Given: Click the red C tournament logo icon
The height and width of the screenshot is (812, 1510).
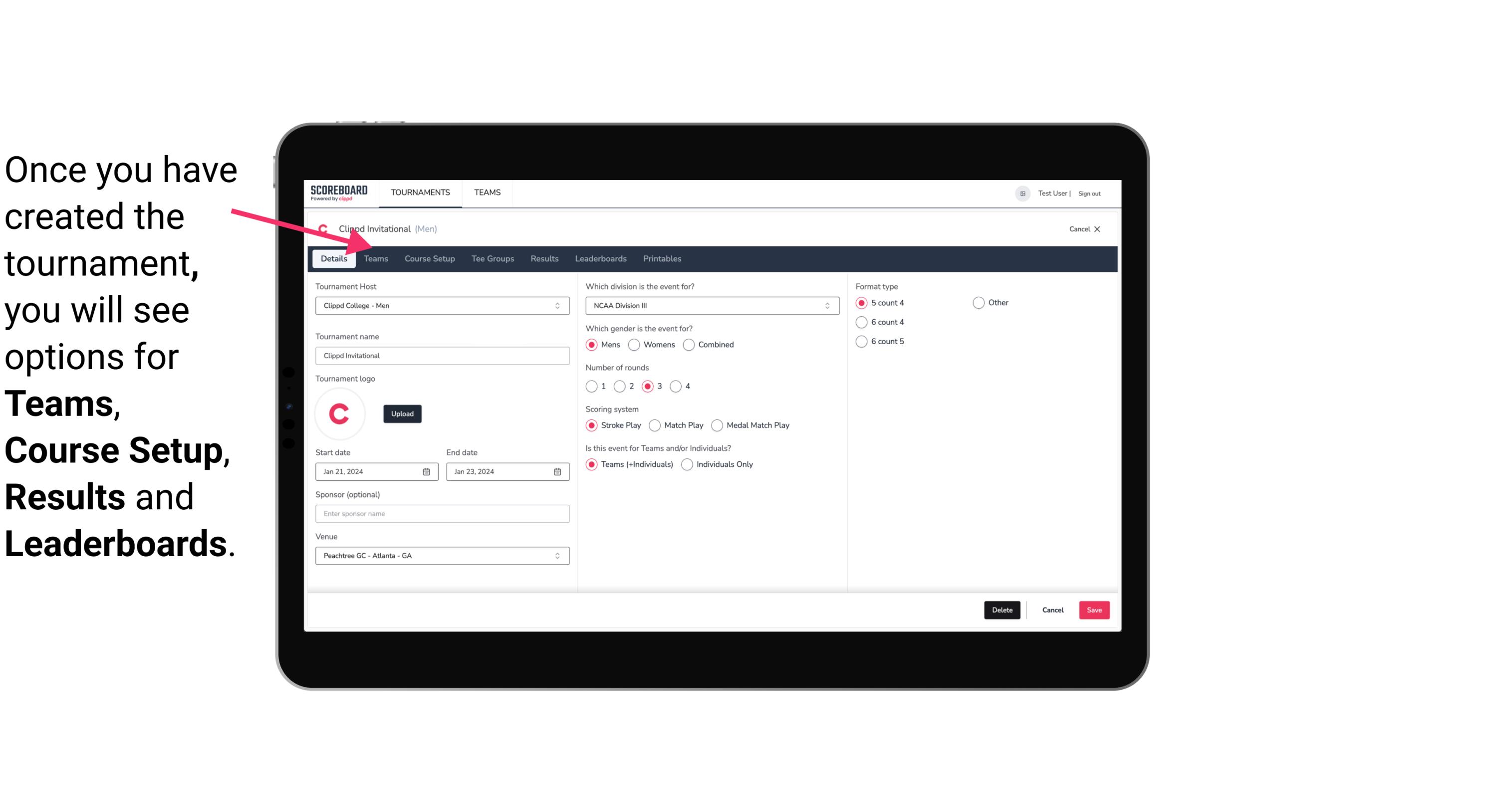Looking at the screenshot, I should pos(340,413).
